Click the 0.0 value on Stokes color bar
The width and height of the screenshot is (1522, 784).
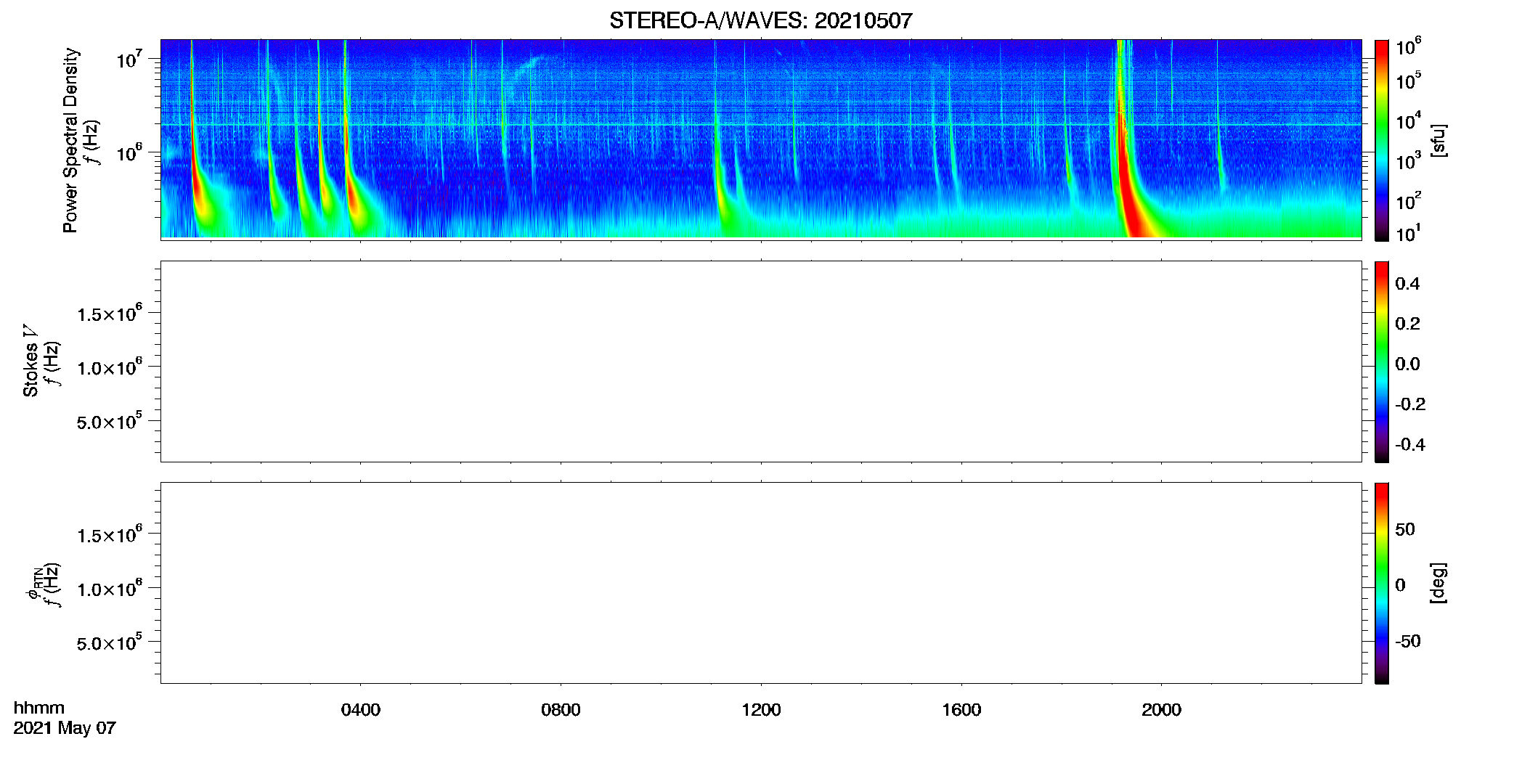coord(1407,364)
